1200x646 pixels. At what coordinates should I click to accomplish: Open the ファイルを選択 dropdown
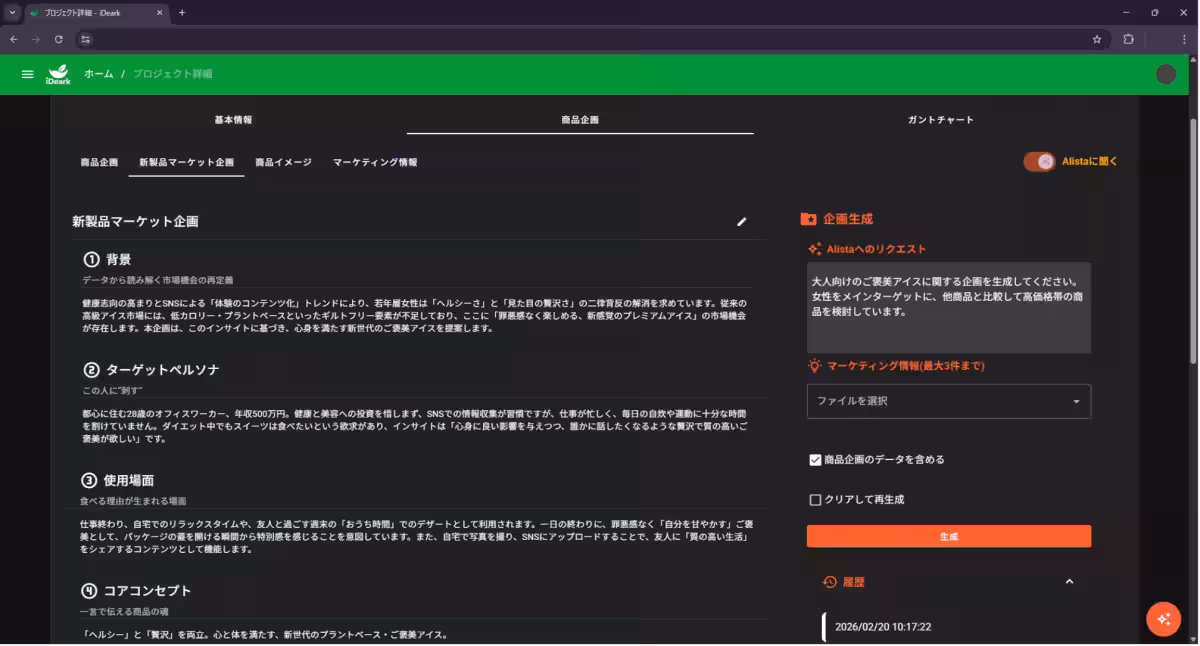[948, 400]
